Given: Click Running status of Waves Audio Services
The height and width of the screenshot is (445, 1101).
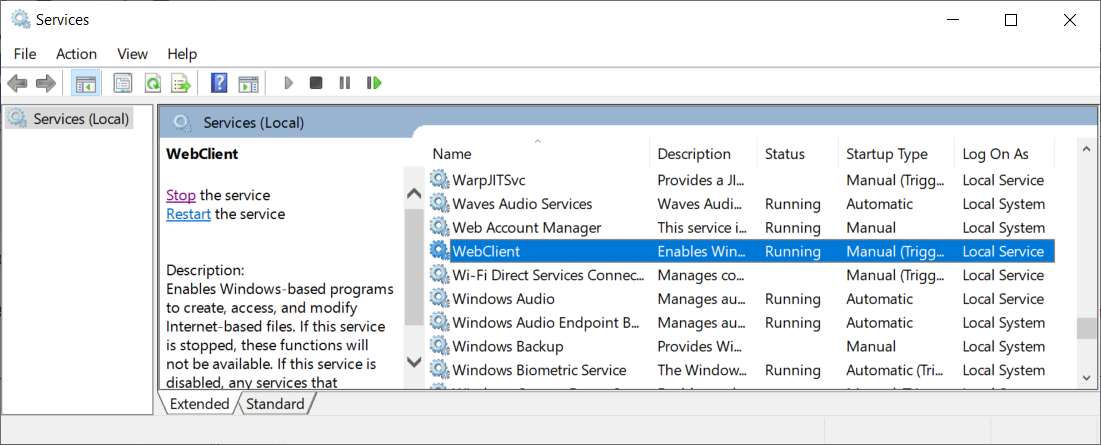Looking at the screenshot, I should 793,204.
